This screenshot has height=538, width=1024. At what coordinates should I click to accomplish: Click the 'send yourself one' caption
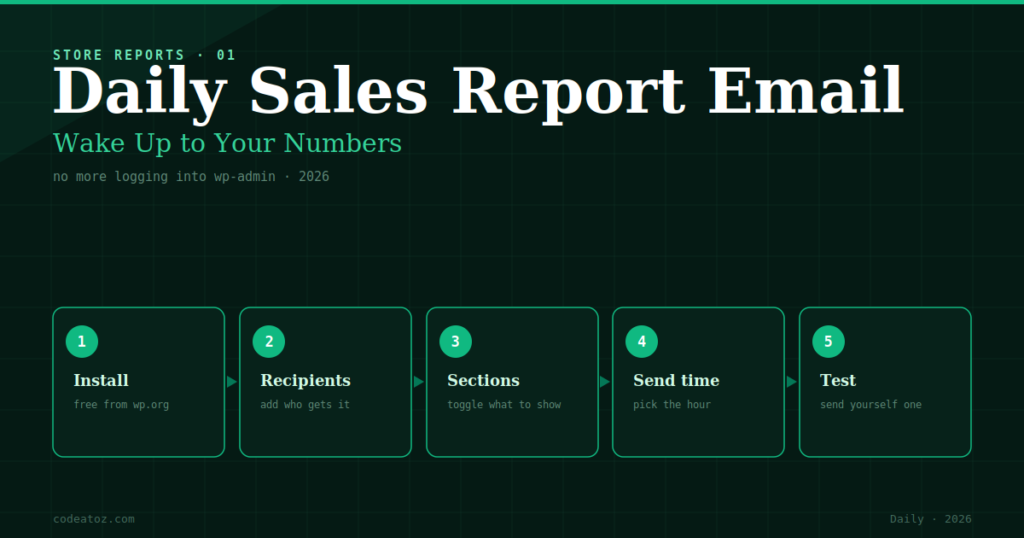click(x=871, y=405)
